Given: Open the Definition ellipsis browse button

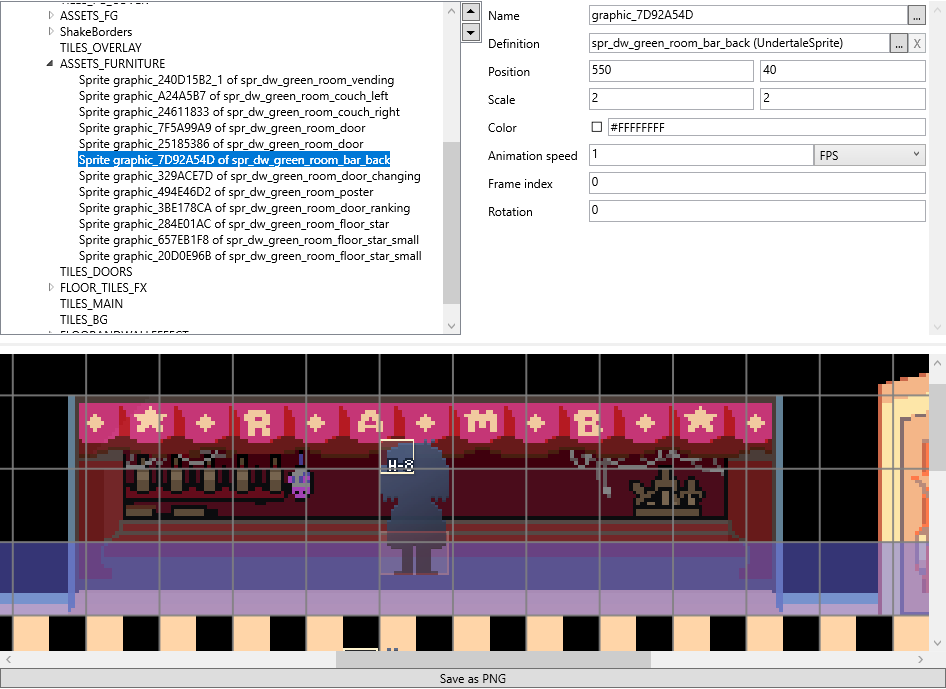Looking at the screenshot, I should point(898,43).
